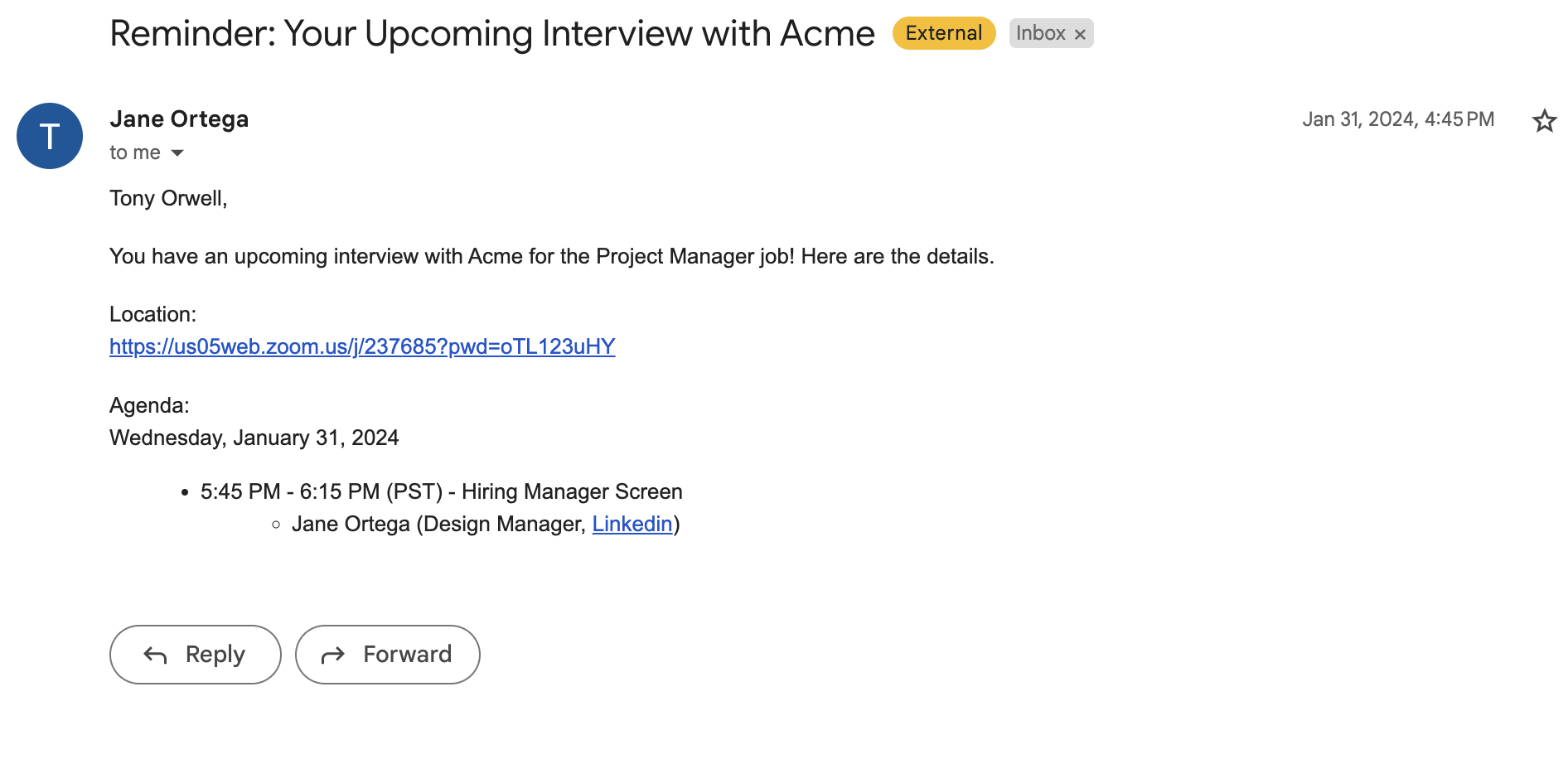Click the 'Tony Orwell,' greeting line

[x=168, y=198]
